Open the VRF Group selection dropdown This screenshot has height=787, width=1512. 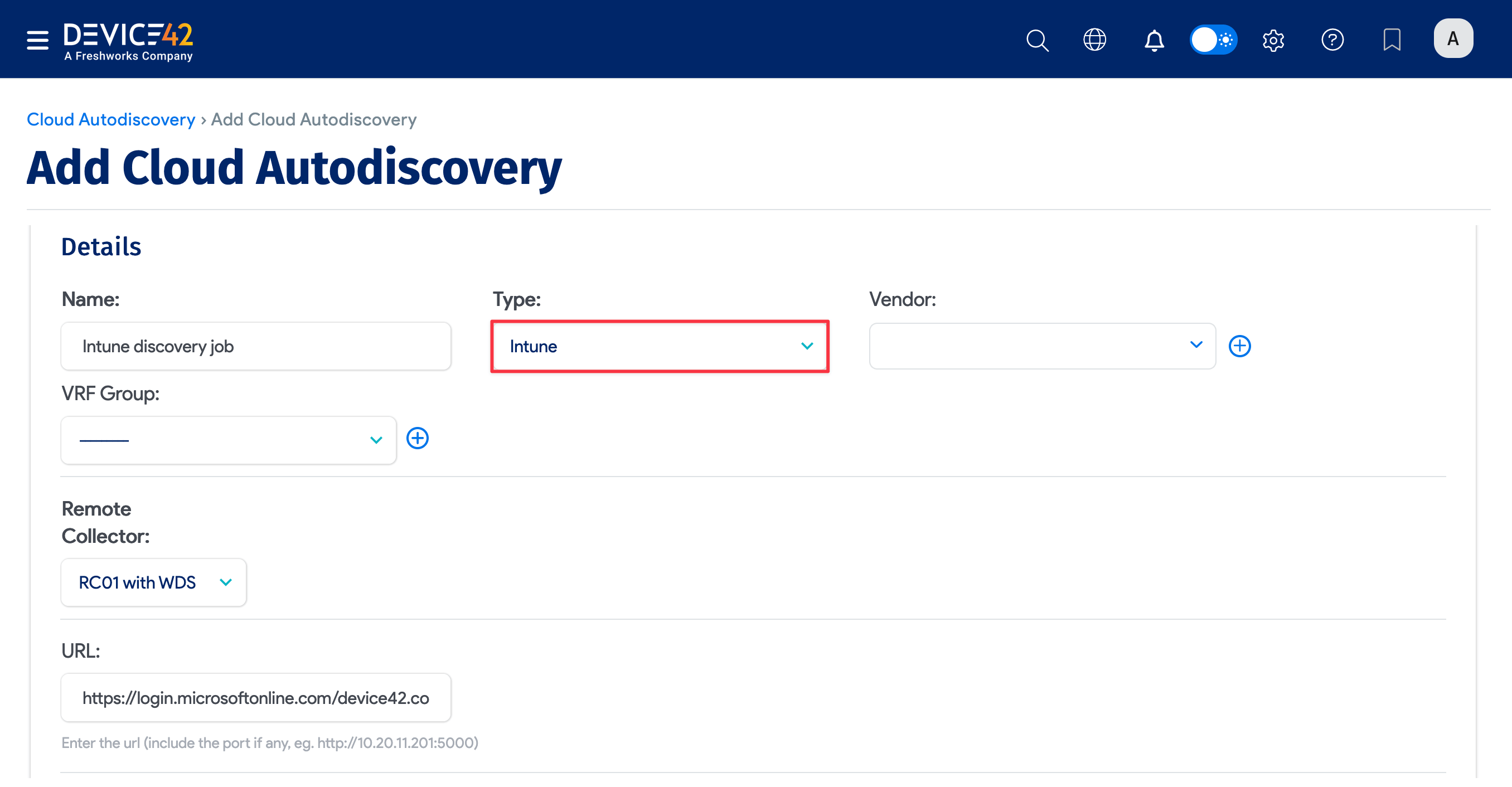(x=227, y=440)
